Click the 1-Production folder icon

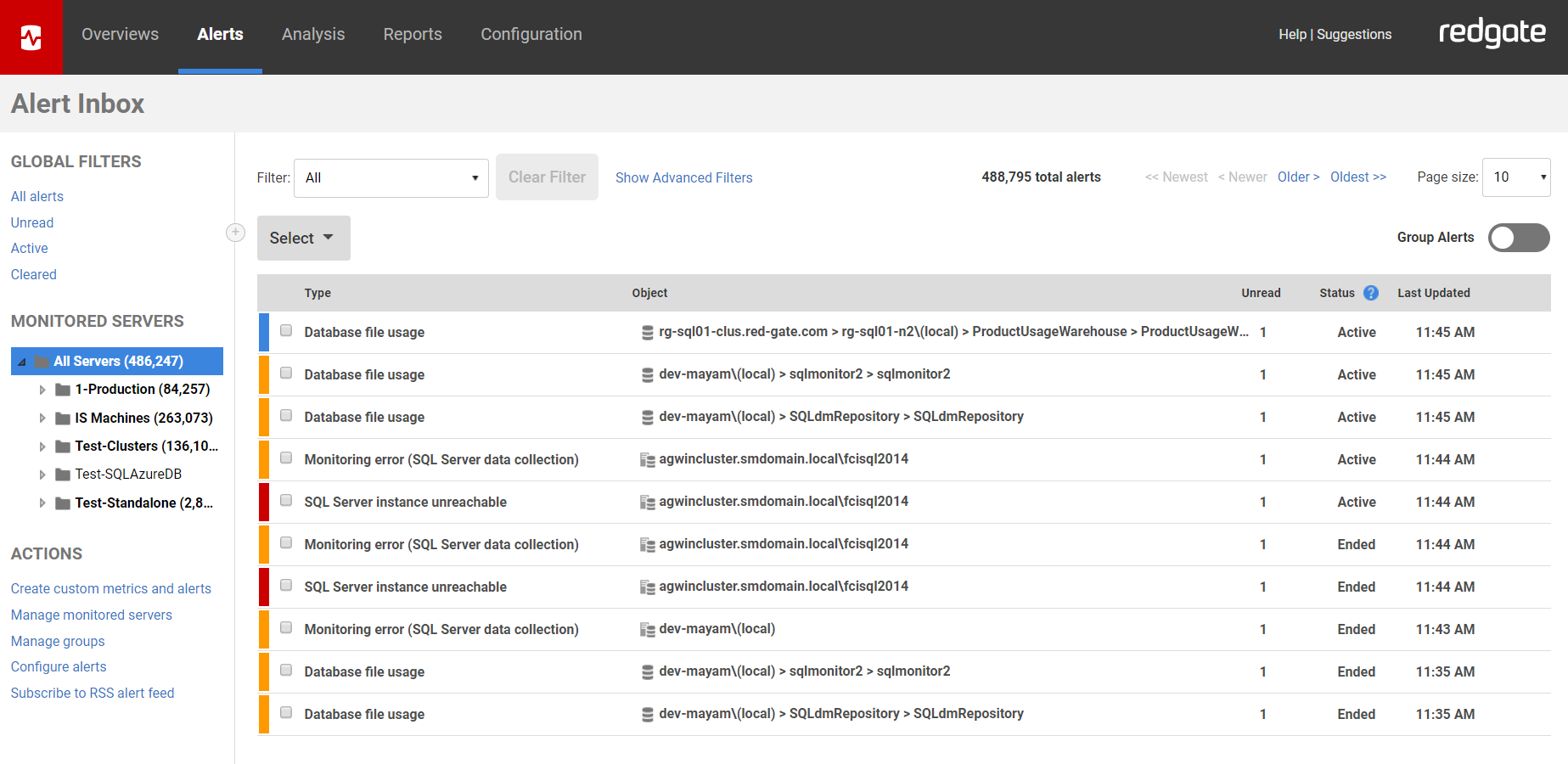63,390
